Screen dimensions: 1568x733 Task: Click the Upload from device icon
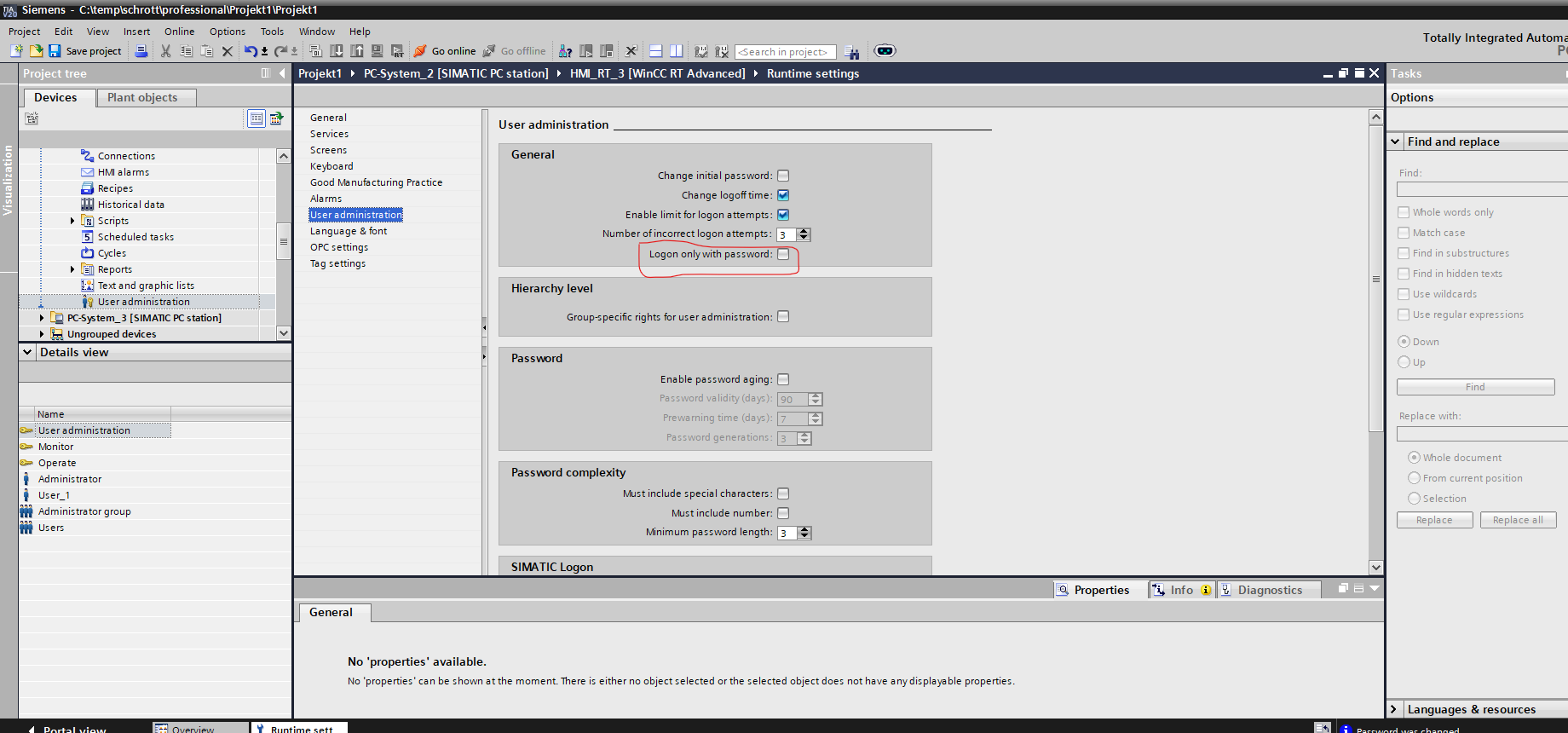pos(357,51)
